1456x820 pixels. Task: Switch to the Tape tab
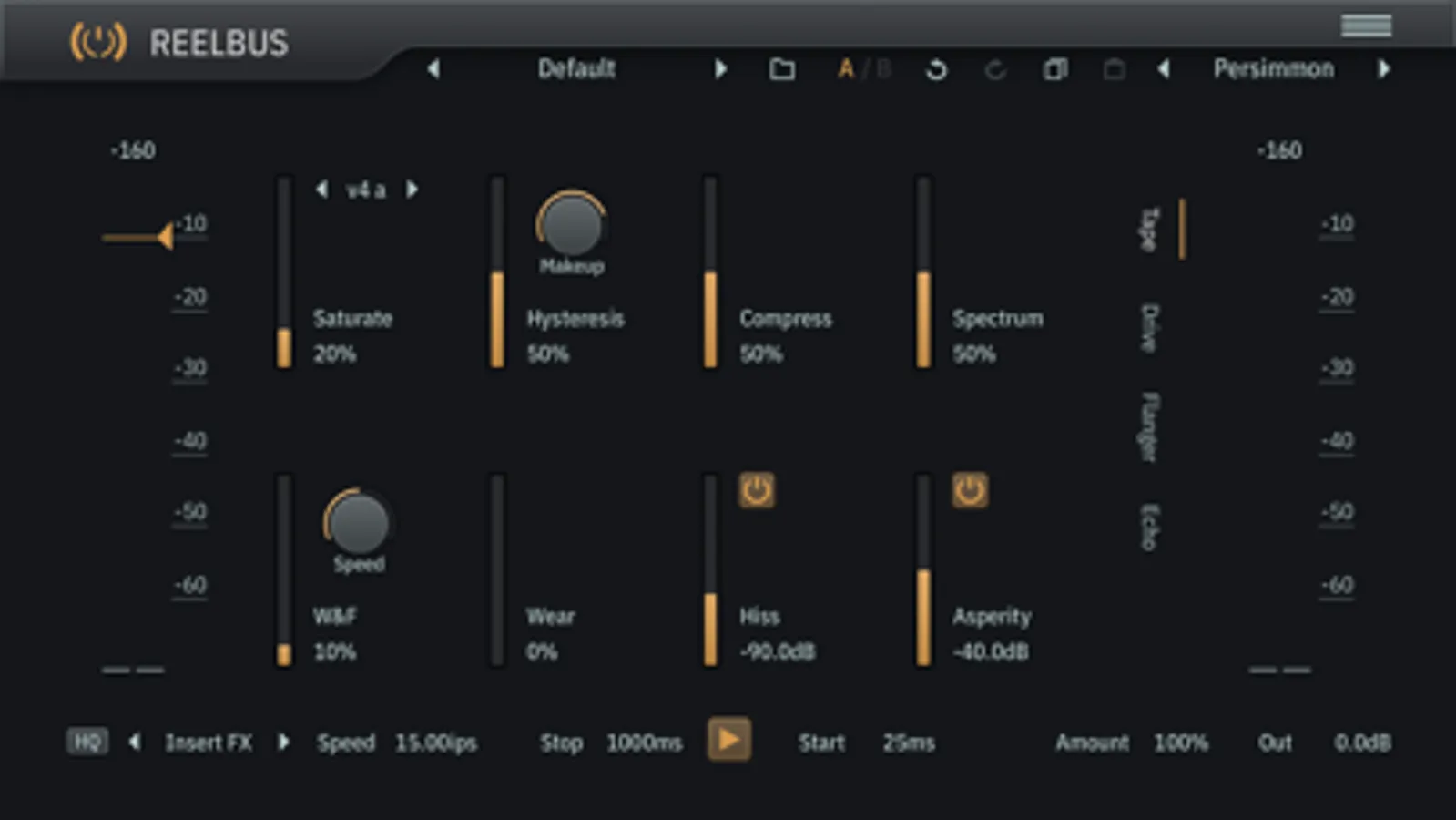[1150, 229]
